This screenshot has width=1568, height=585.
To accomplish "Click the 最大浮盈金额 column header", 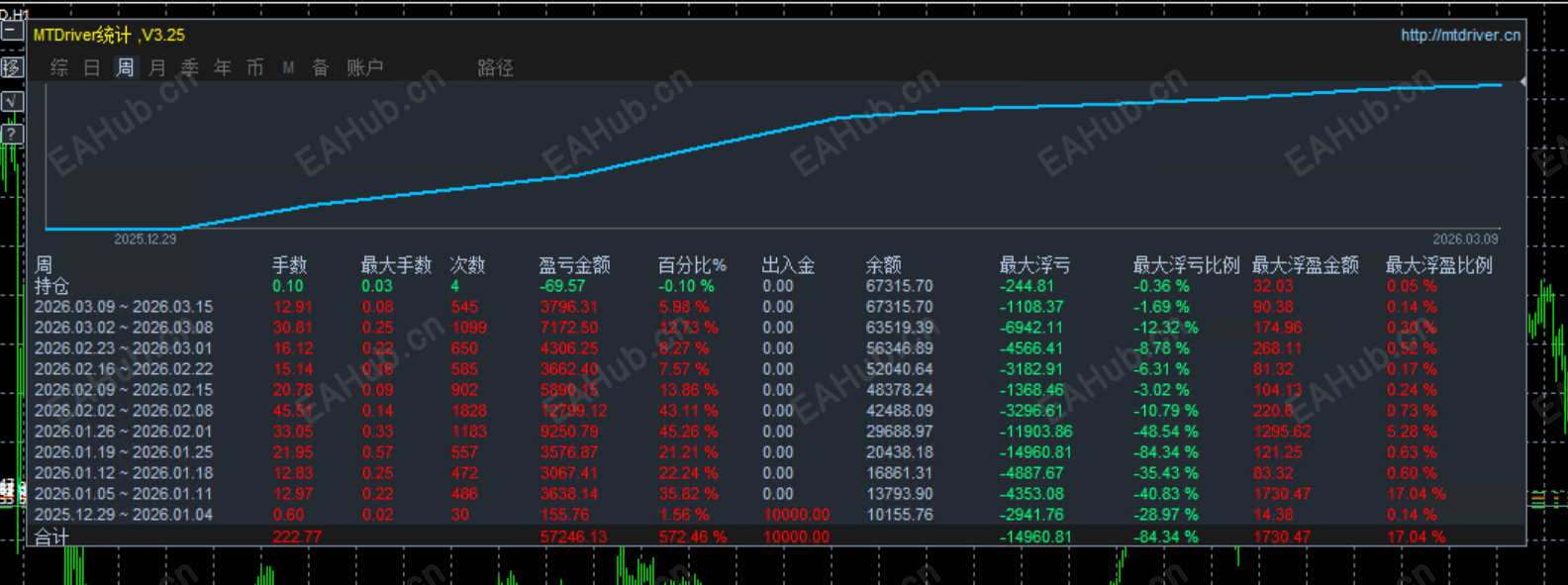I will coord(1305,264).
